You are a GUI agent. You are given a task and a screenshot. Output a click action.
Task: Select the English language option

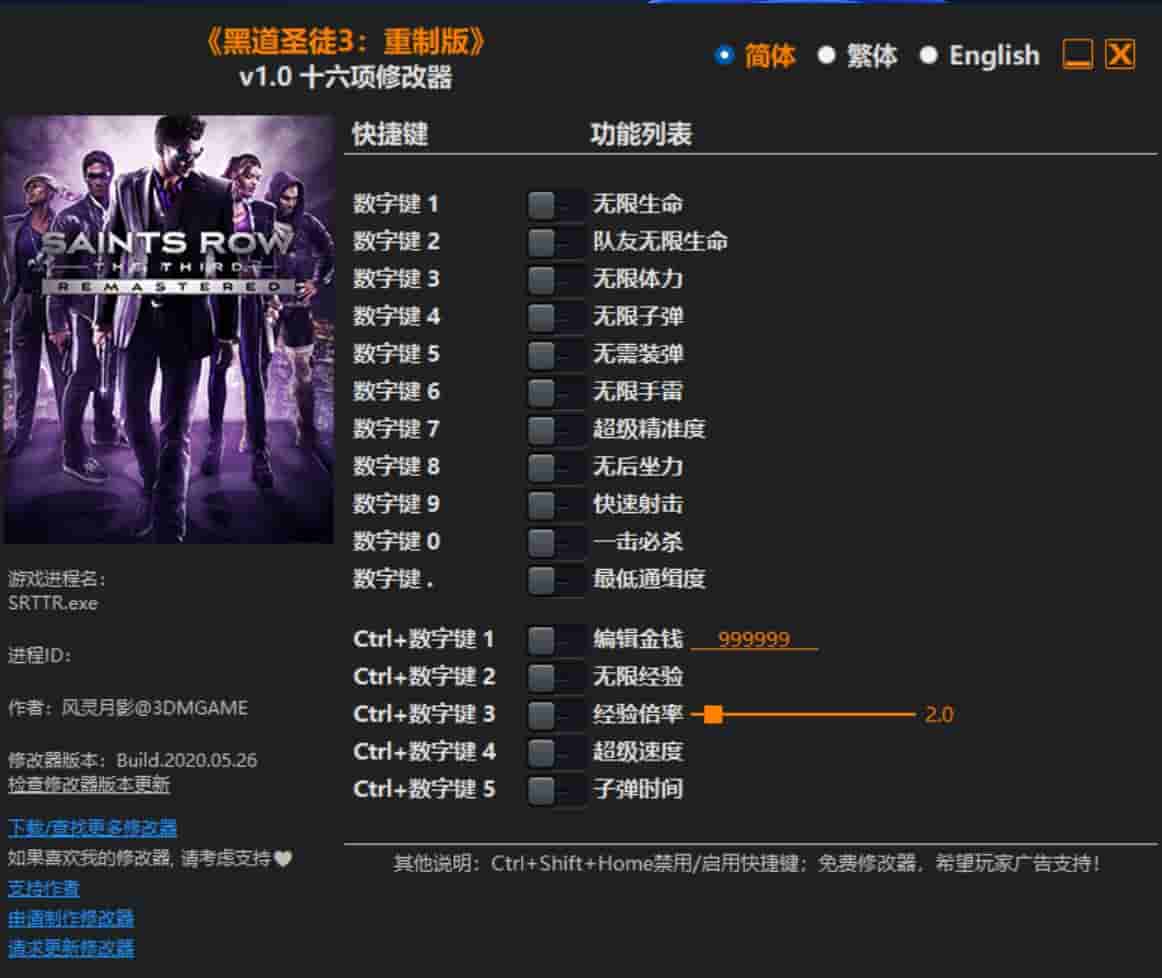[x=930, y=56]
